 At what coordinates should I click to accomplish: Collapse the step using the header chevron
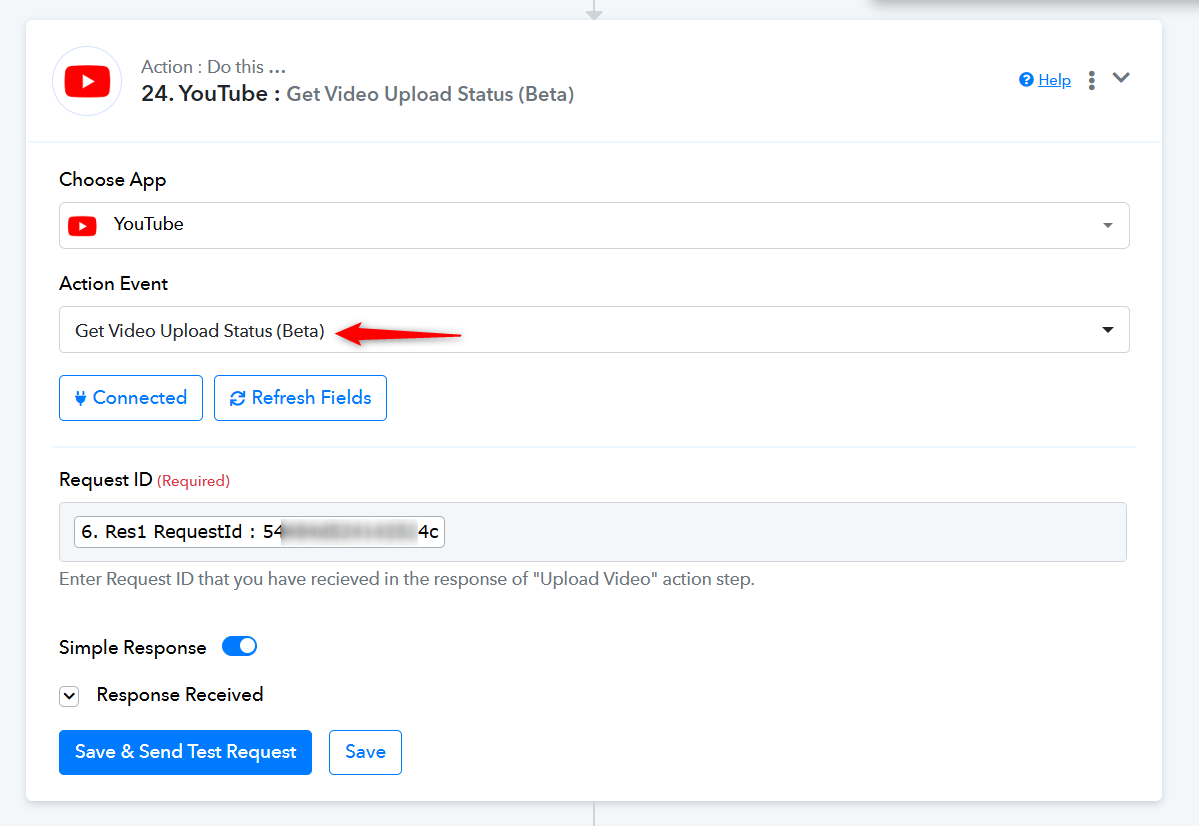(1121, 77)
